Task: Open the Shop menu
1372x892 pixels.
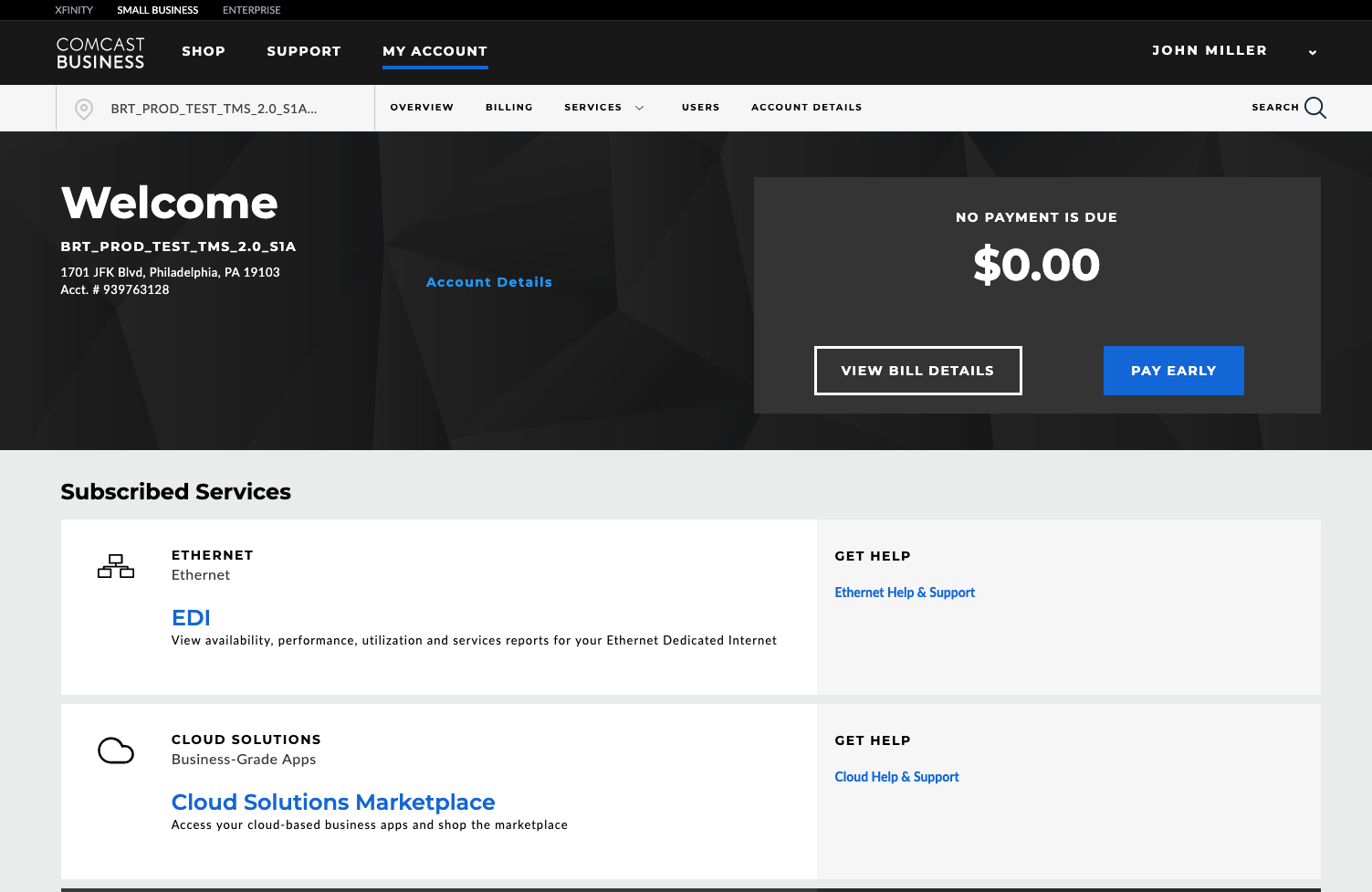Action: point(204,51)
